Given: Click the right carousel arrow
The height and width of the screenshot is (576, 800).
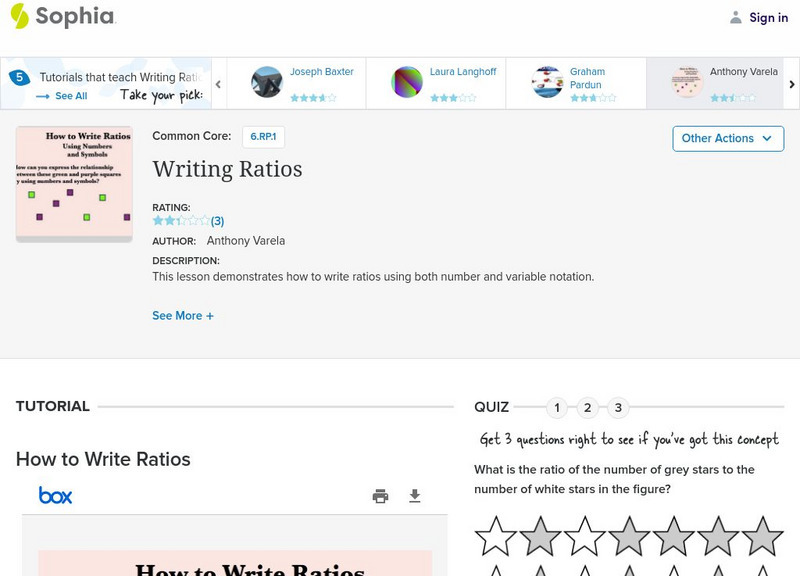Looking at the screenshot, I should click(x=791, y=84).
